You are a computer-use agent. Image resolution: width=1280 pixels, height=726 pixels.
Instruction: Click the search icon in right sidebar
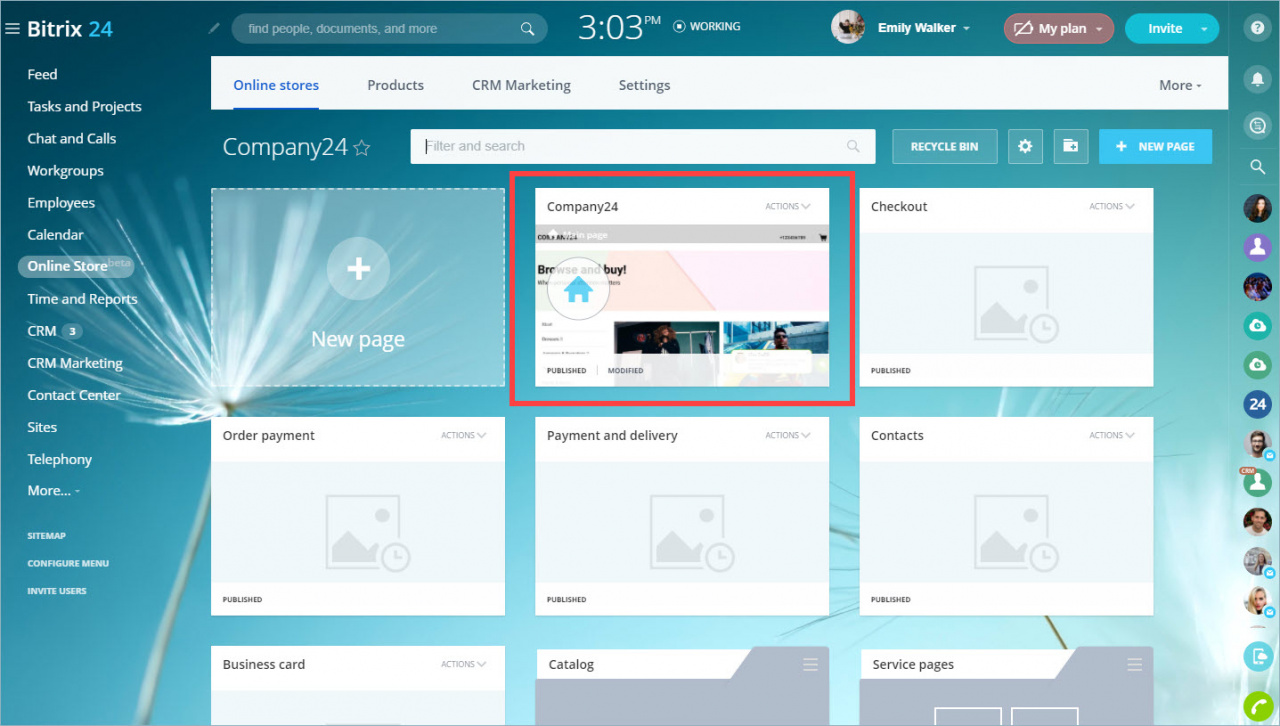[1258, 167]
